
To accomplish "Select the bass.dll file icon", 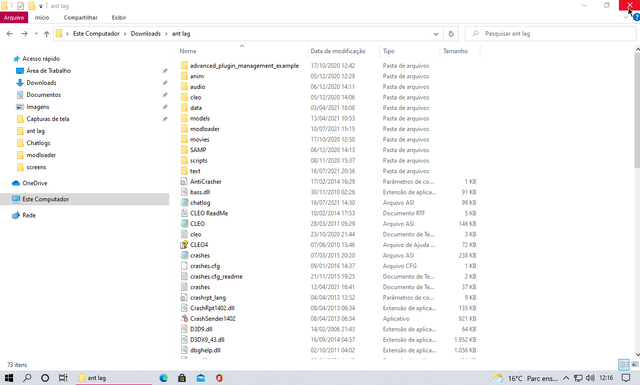I will point(184,192).
